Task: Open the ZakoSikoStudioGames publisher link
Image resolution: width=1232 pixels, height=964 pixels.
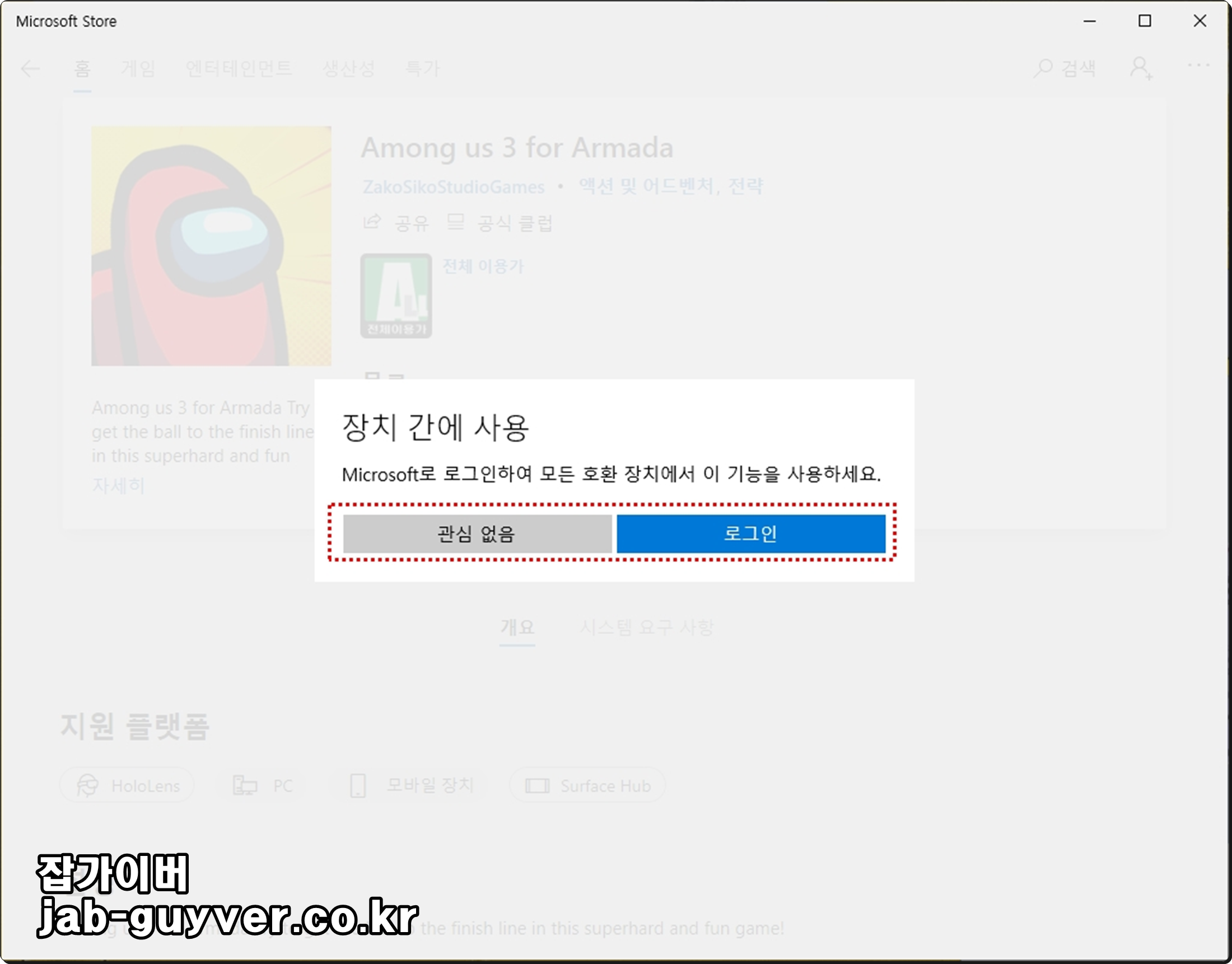Action: tap(454, 187)
